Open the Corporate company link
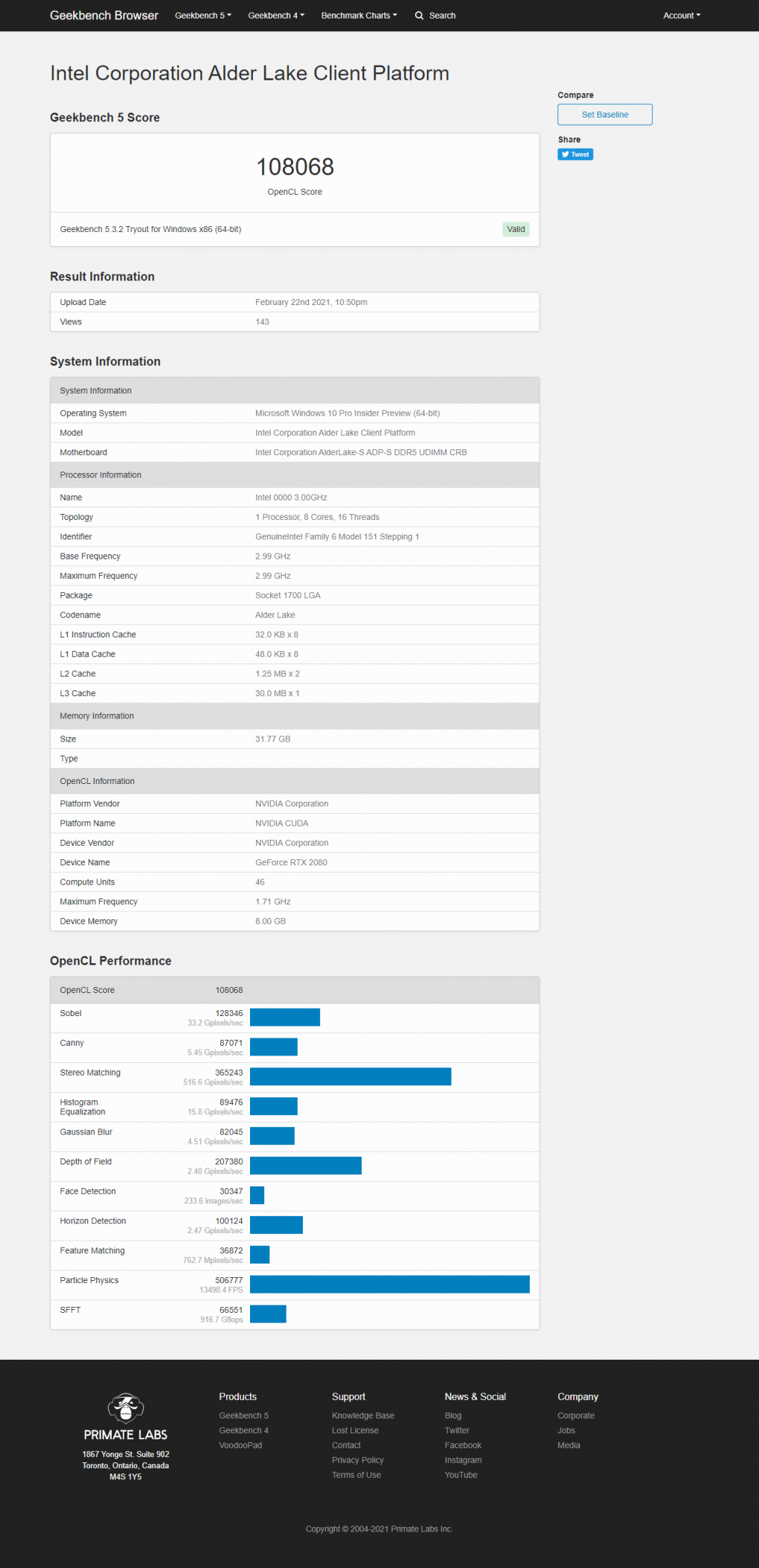 pos(576,1416)
